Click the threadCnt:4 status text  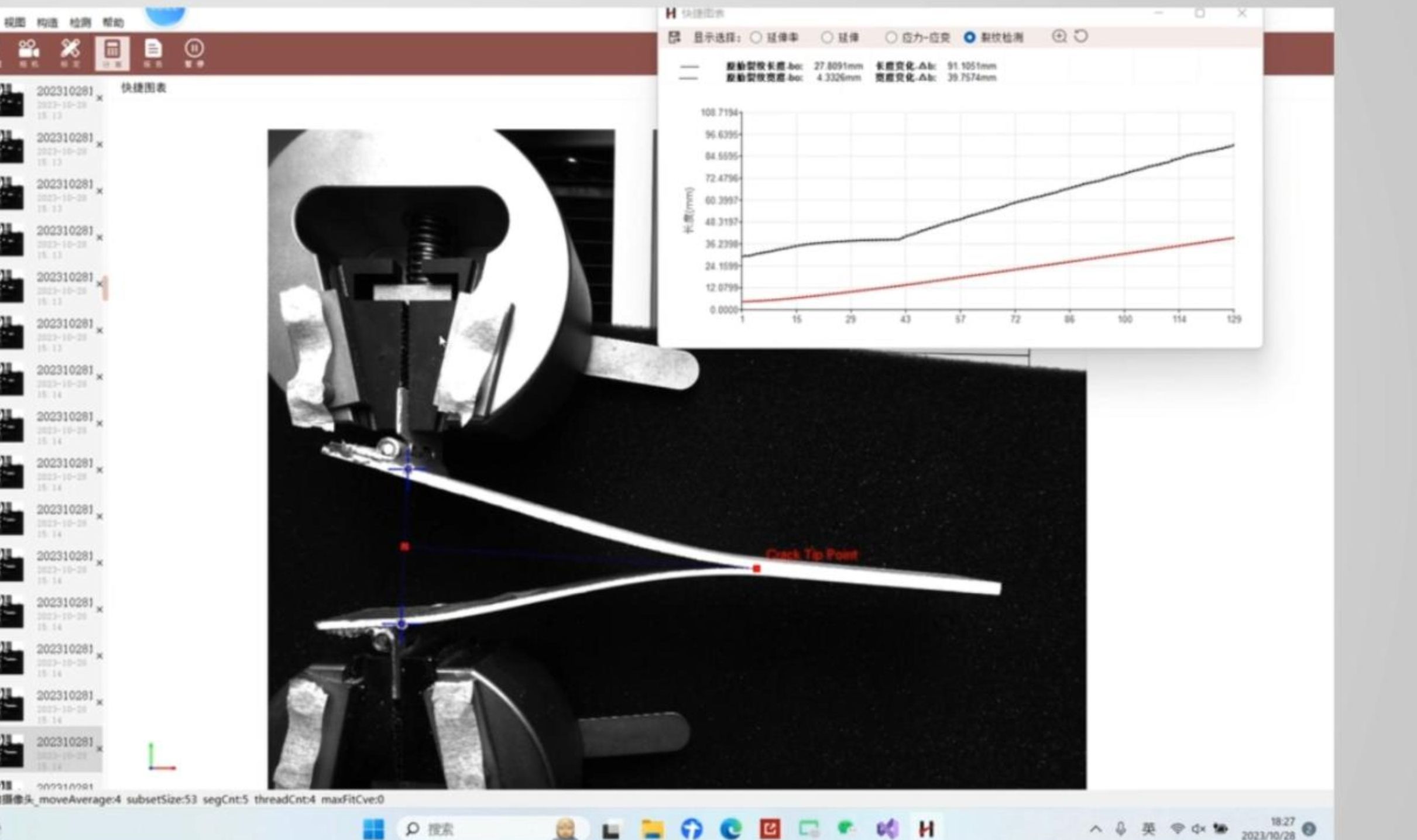pyautogui.click(x=284, y=799)
